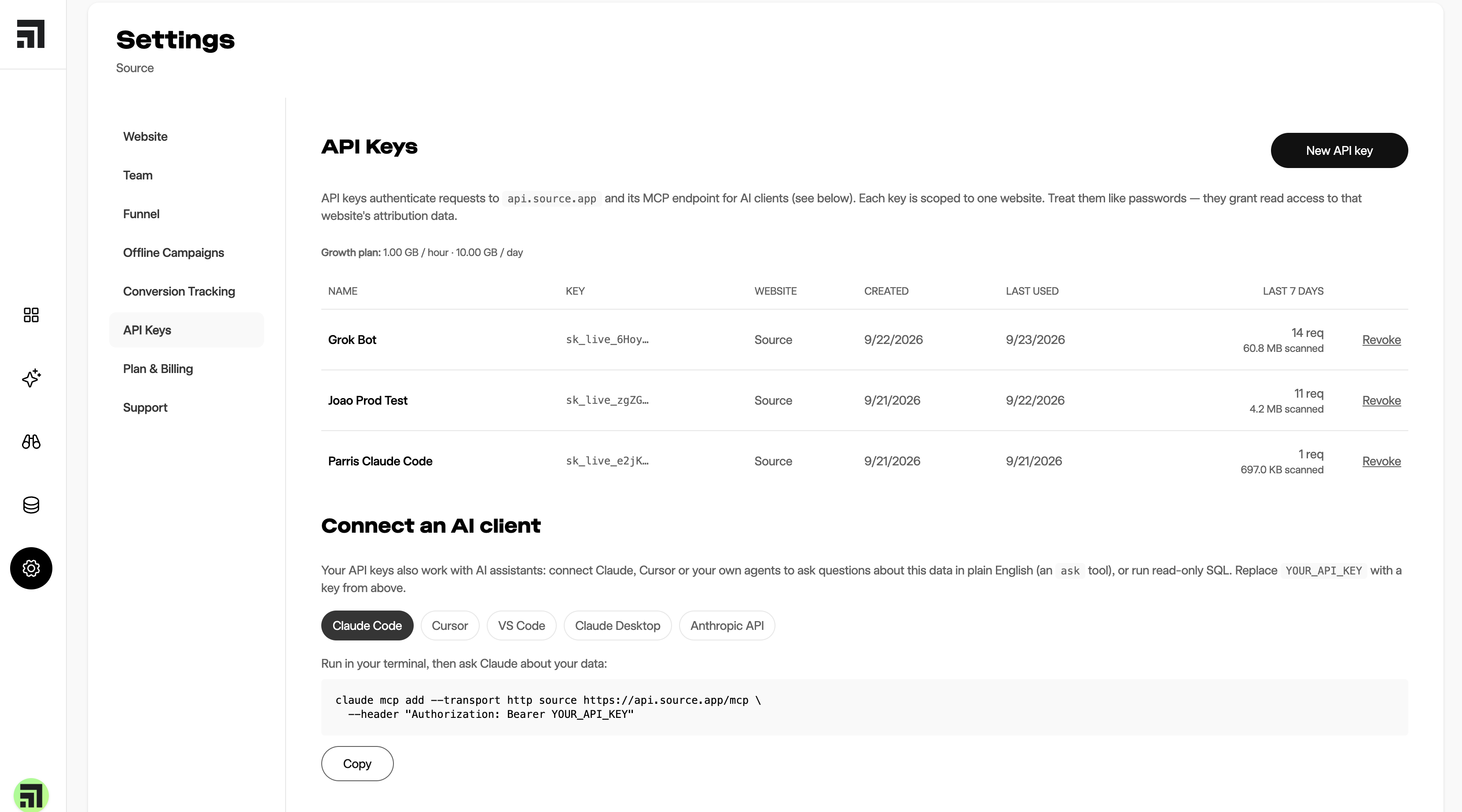The height and width of the screenshot is (812, 1462).
Task: Click the 11 req count for Joao Prod Test
Action: [1308, 393]
